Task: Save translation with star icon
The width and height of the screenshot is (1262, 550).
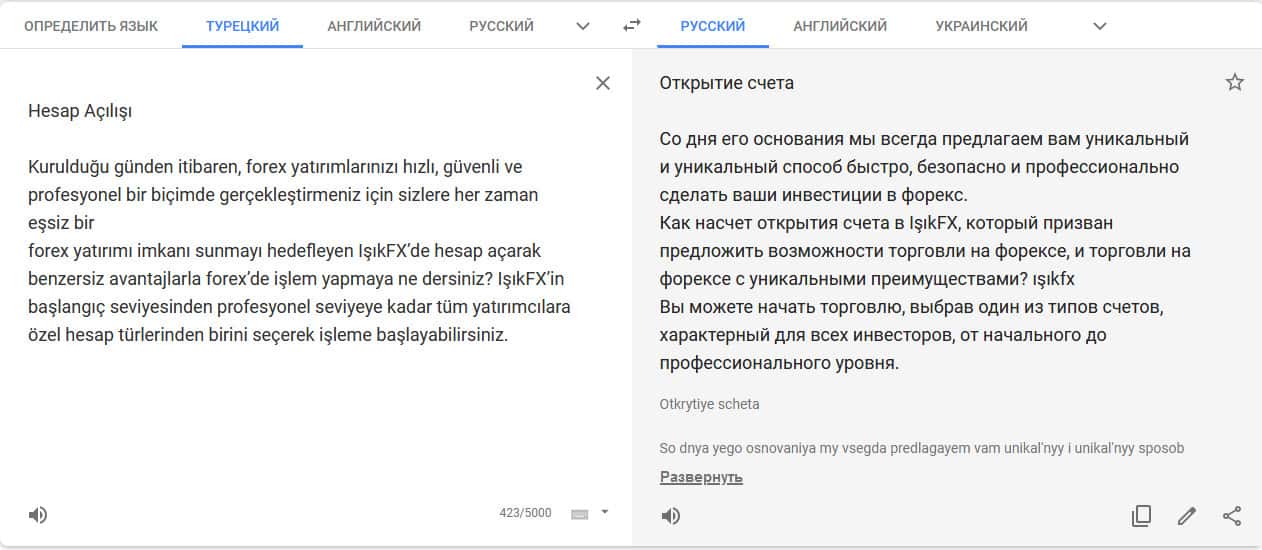Action: pyautogui.click(x=1235, y=83)
